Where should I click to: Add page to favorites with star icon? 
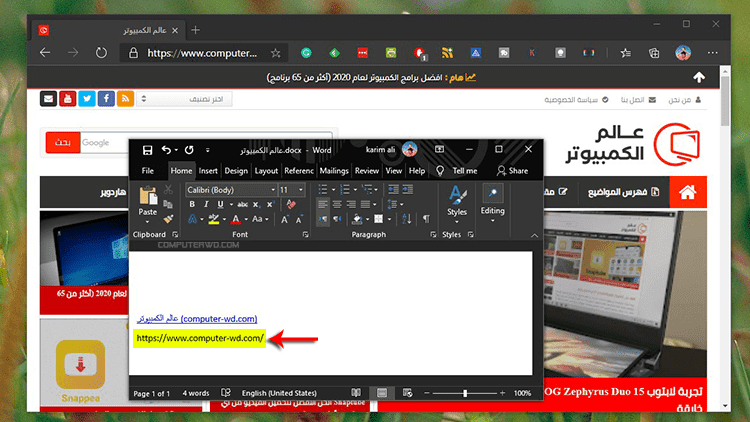click(276, 53)
